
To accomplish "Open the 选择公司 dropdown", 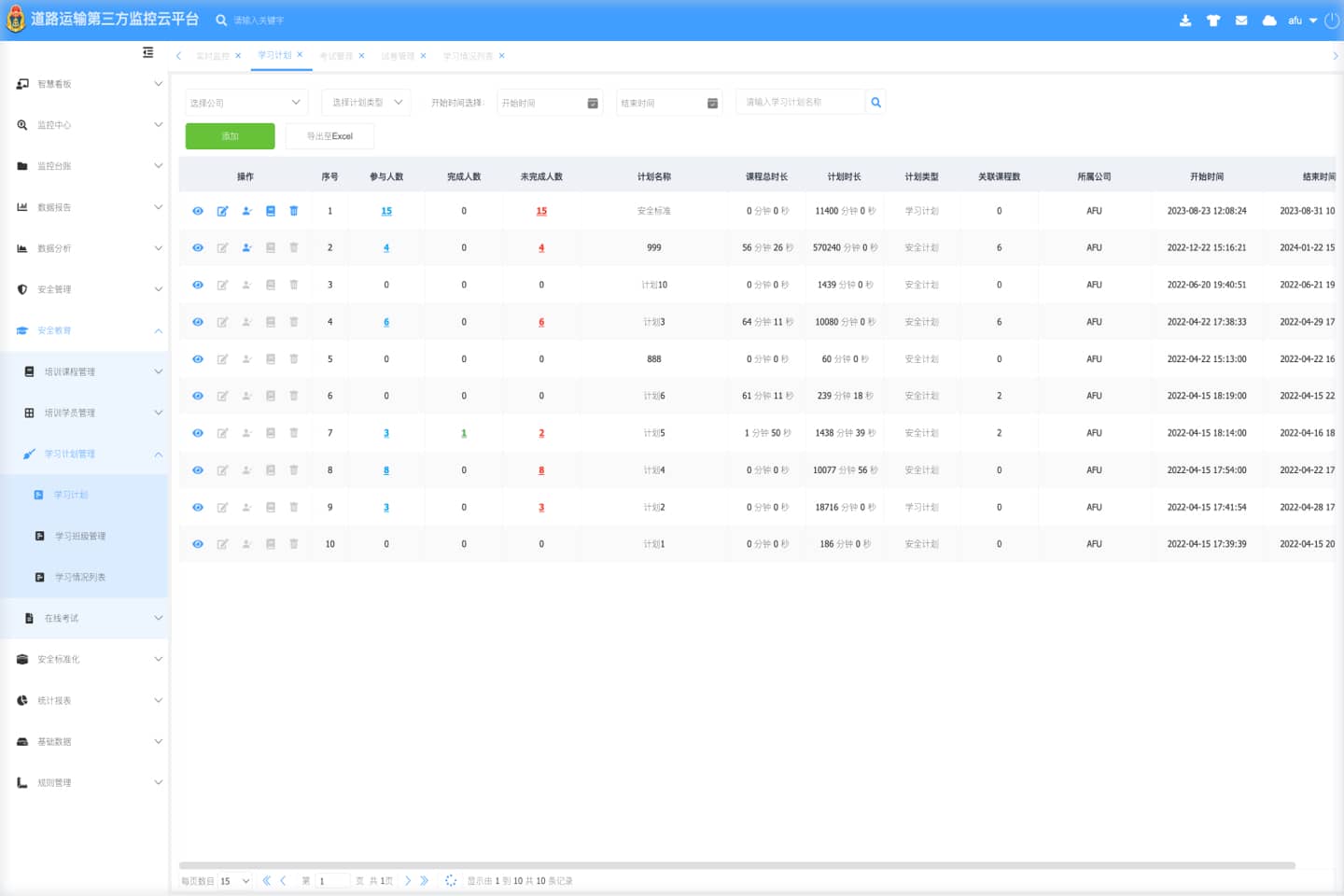I will pyautogui.click(x=246, y=103).
